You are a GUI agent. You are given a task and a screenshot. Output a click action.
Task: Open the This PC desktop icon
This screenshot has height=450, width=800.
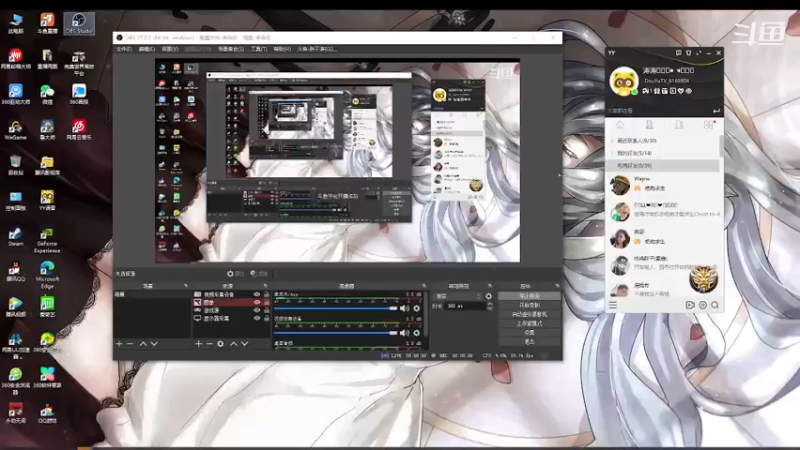[x=15, y=23]
